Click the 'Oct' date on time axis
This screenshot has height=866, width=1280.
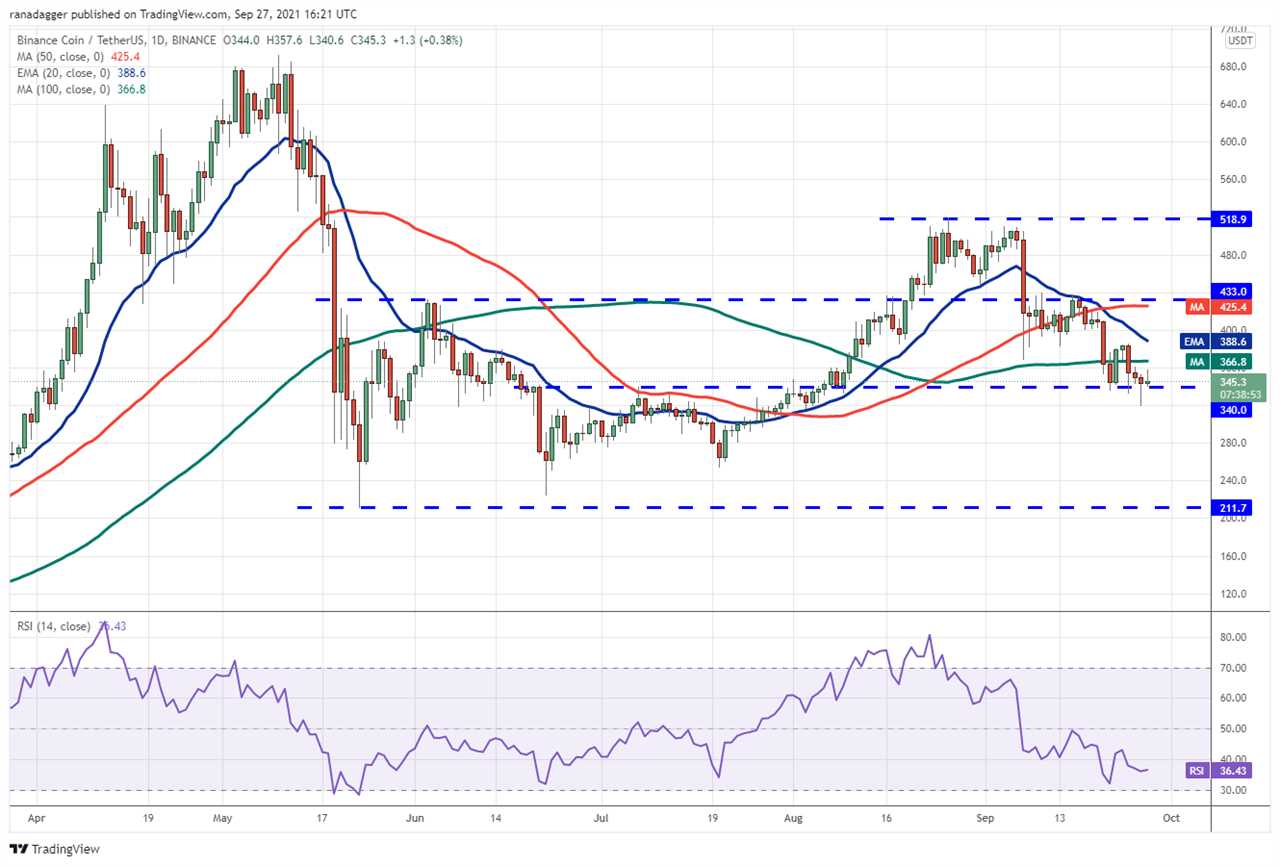[1171, 817]
